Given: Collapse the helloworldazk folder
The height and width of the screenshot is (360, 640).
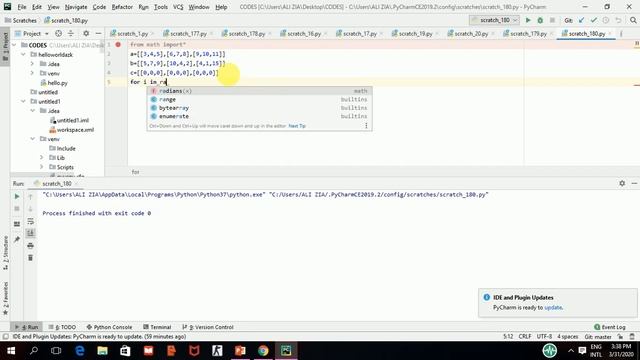Looking at the screenshot, I should coord(24,54).
